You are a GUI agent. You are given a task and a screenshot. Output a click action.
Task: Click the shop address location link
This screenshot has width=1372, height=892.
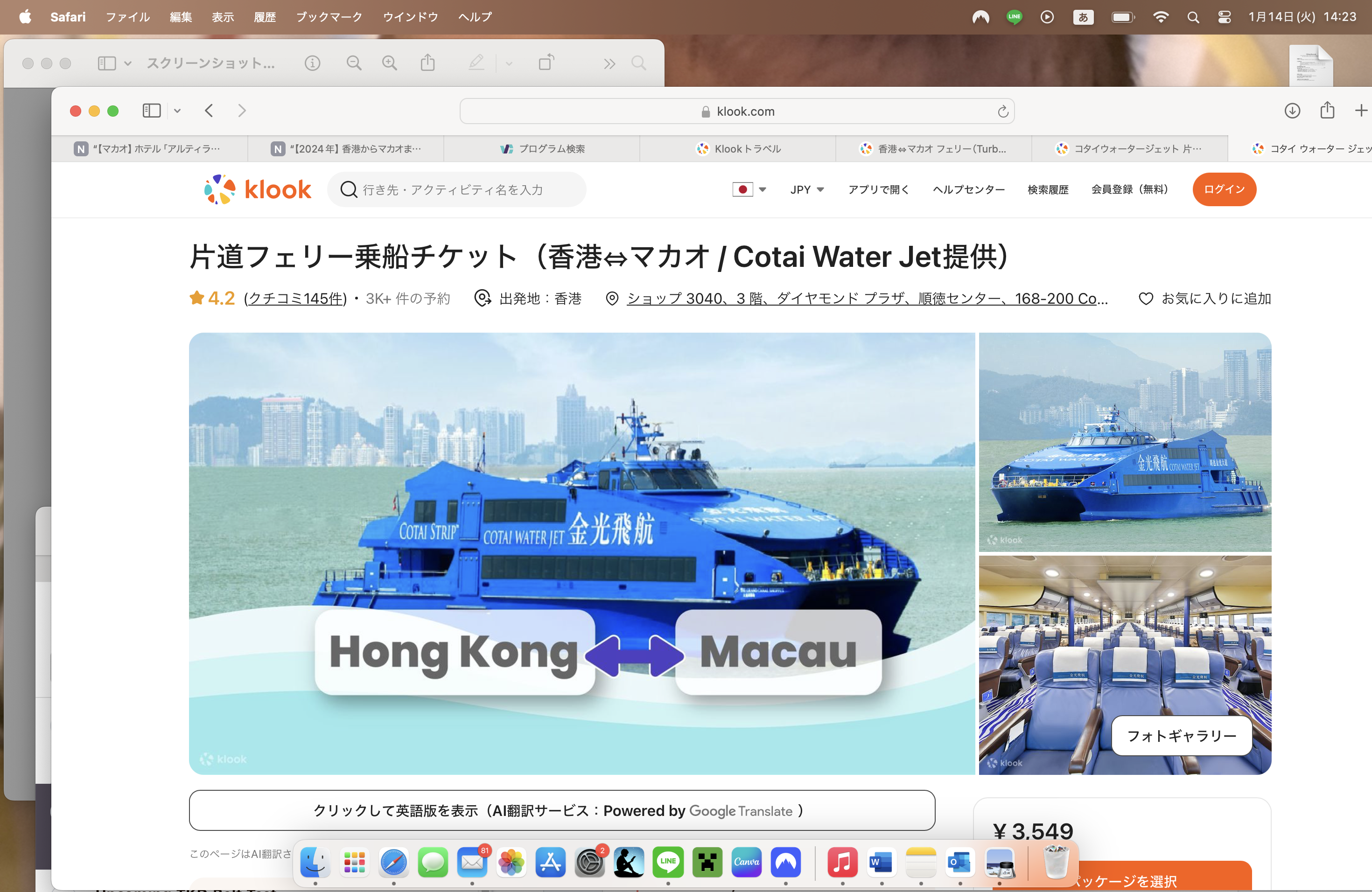tap(867, 299)
